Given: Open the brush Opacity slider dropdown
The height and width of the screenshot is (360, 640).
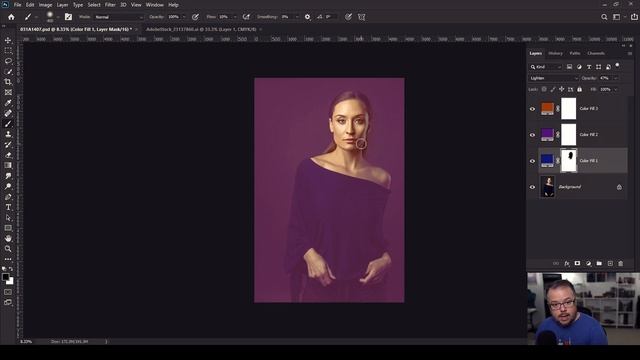Looking at the screenshot, I should point(184,17).
